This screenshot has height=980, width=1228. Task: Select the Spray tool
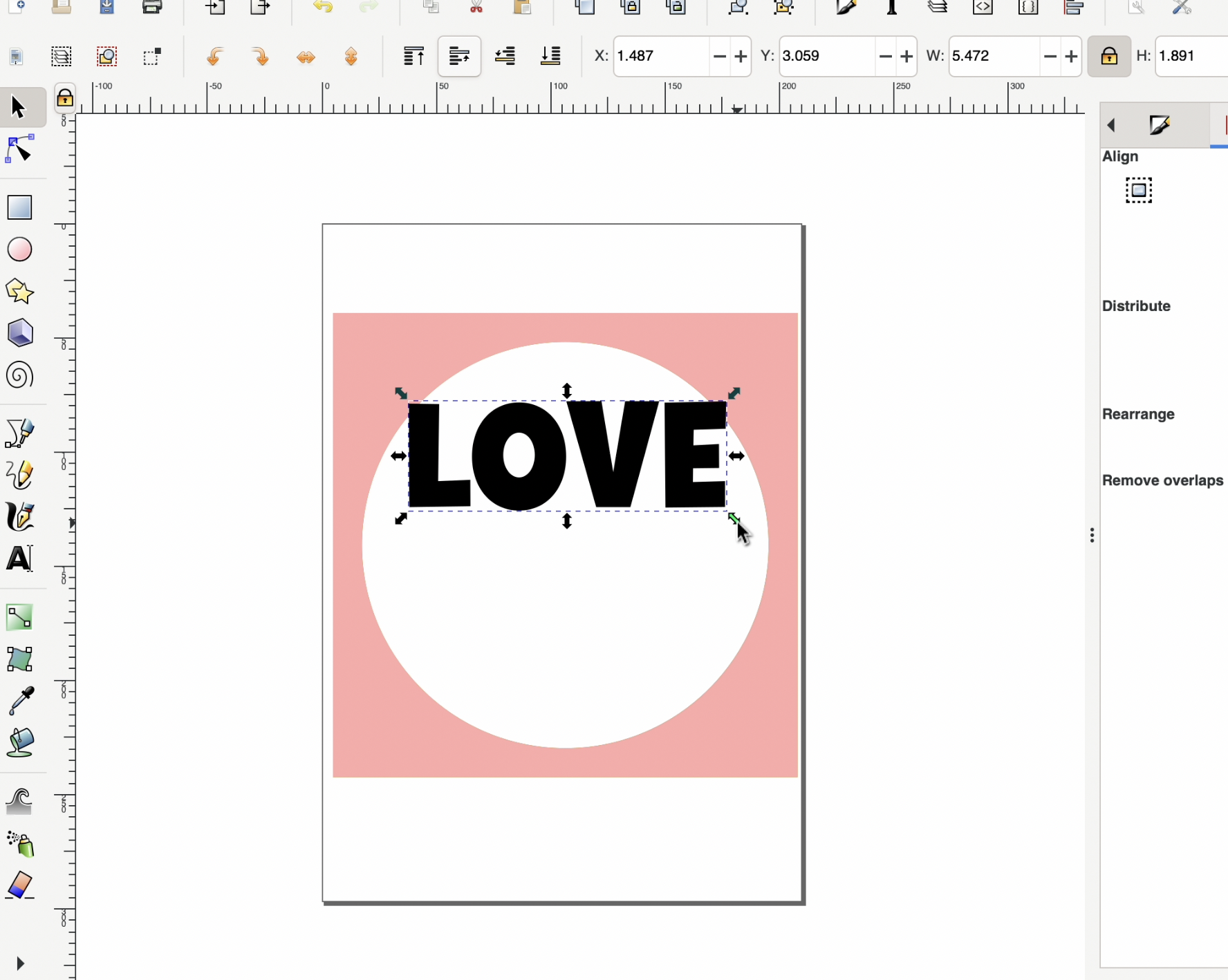(19, 844)
